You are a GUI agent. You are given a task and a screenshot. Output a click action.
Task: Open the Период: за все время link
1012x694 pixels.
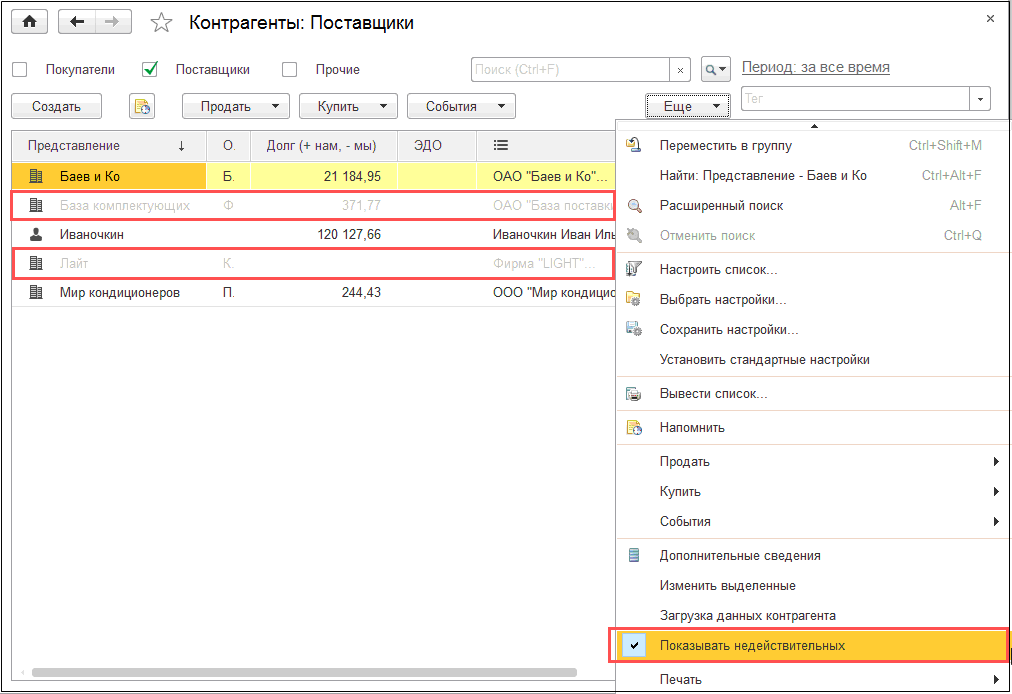coord(815,68)
